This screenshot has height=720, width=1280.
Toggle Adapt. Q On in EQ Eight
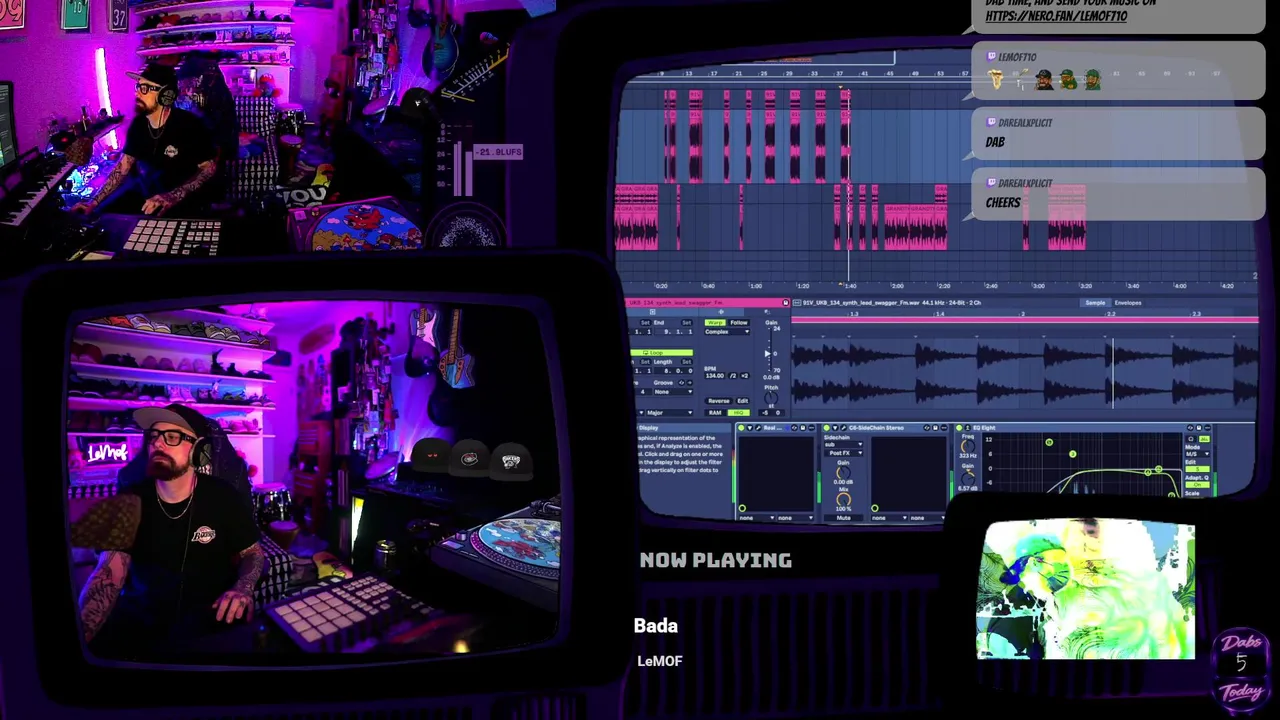tap(1197, 485)
